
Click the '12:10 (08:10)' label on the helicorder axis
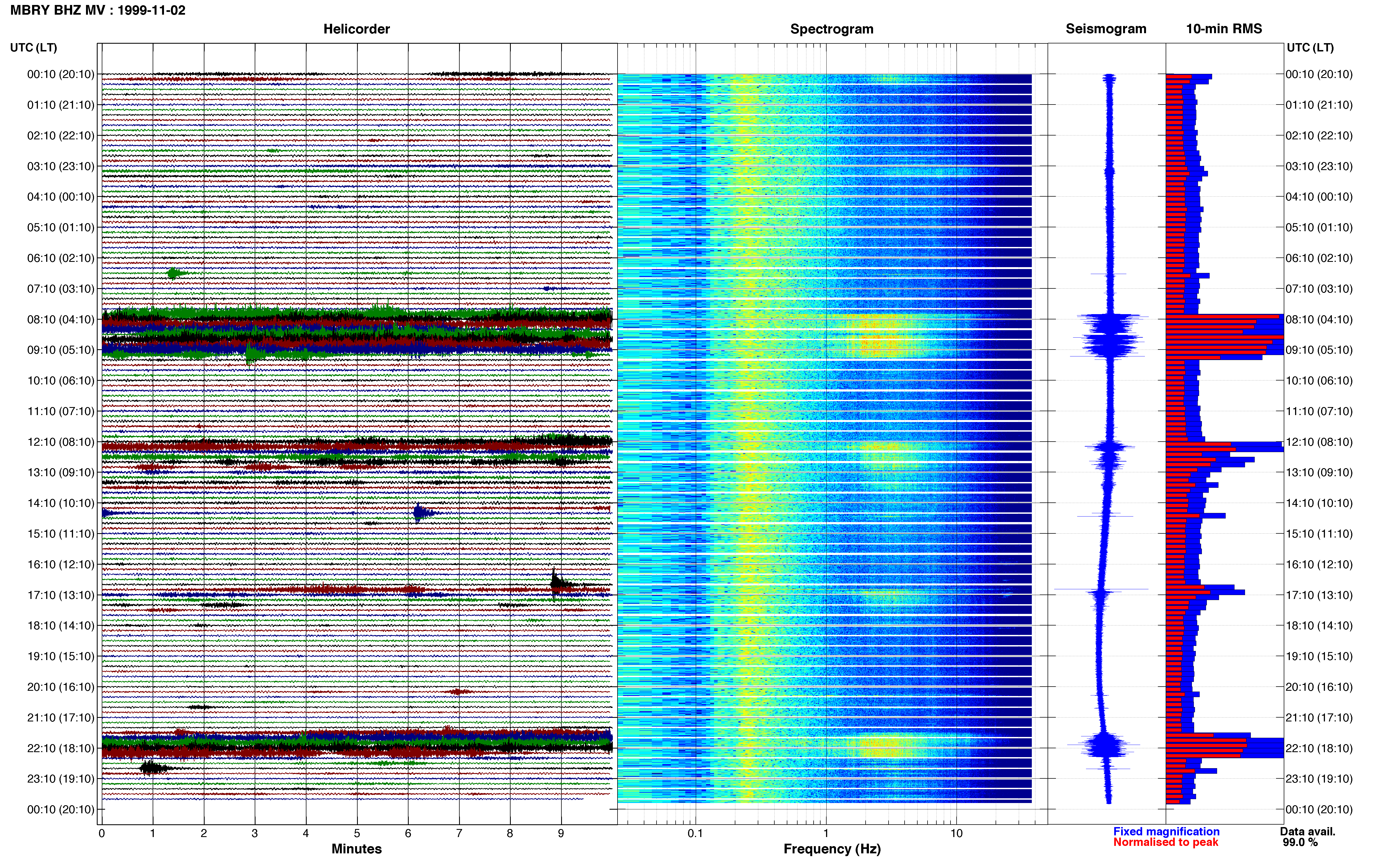click(x=60, y=442)
